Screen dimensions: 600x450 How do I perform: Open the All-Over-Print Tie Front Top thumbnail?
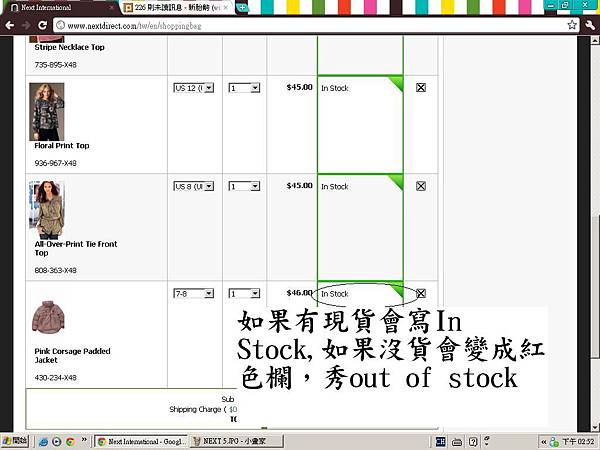[x=47, y=210]
